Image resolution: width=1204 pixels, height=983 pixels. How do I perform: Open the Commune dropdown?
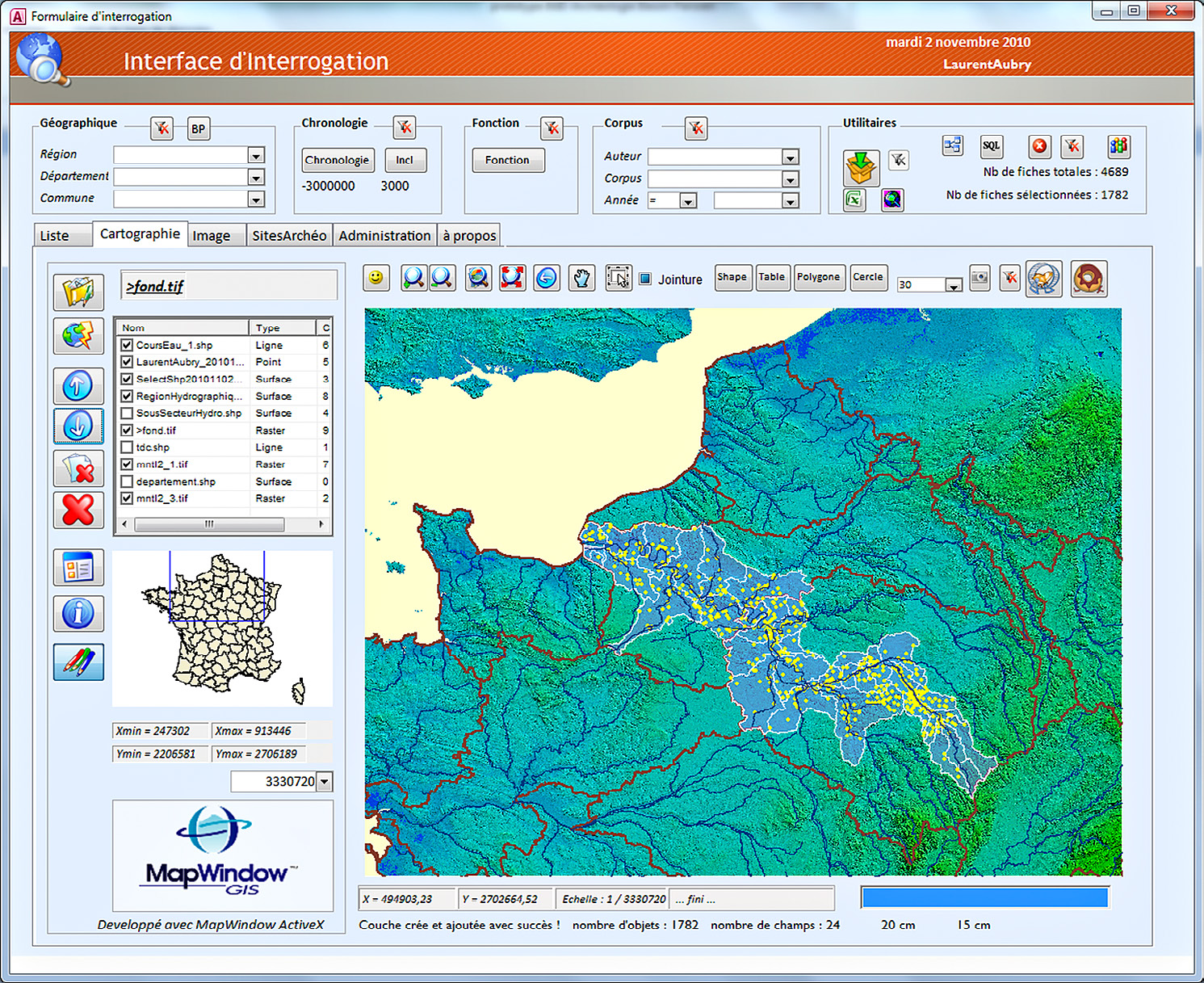coord(256,200)
